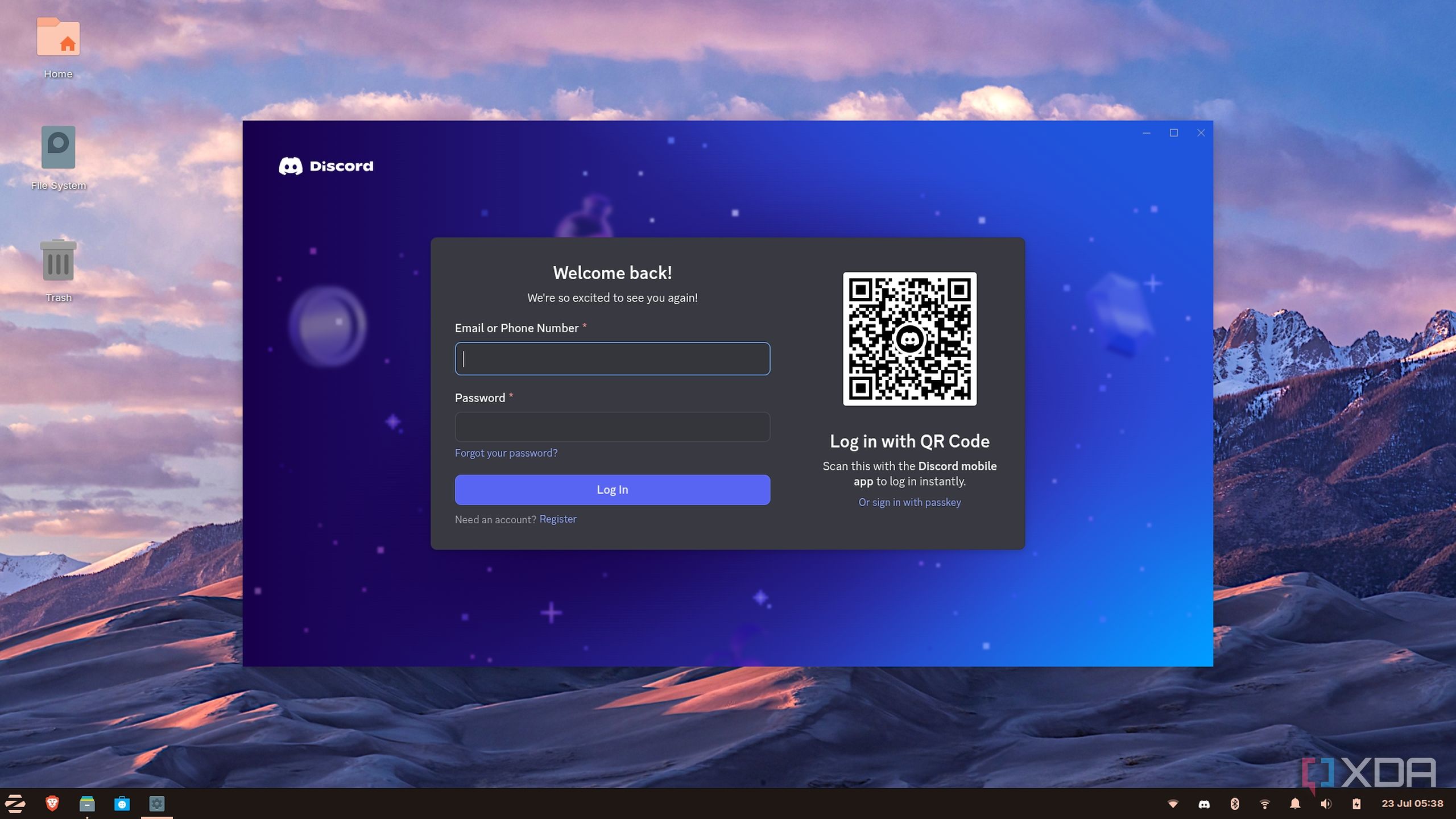Image resolution: width=1456 pixels, height=819 pixels.
Task: Click the QR code image
Action: (909, 339)
